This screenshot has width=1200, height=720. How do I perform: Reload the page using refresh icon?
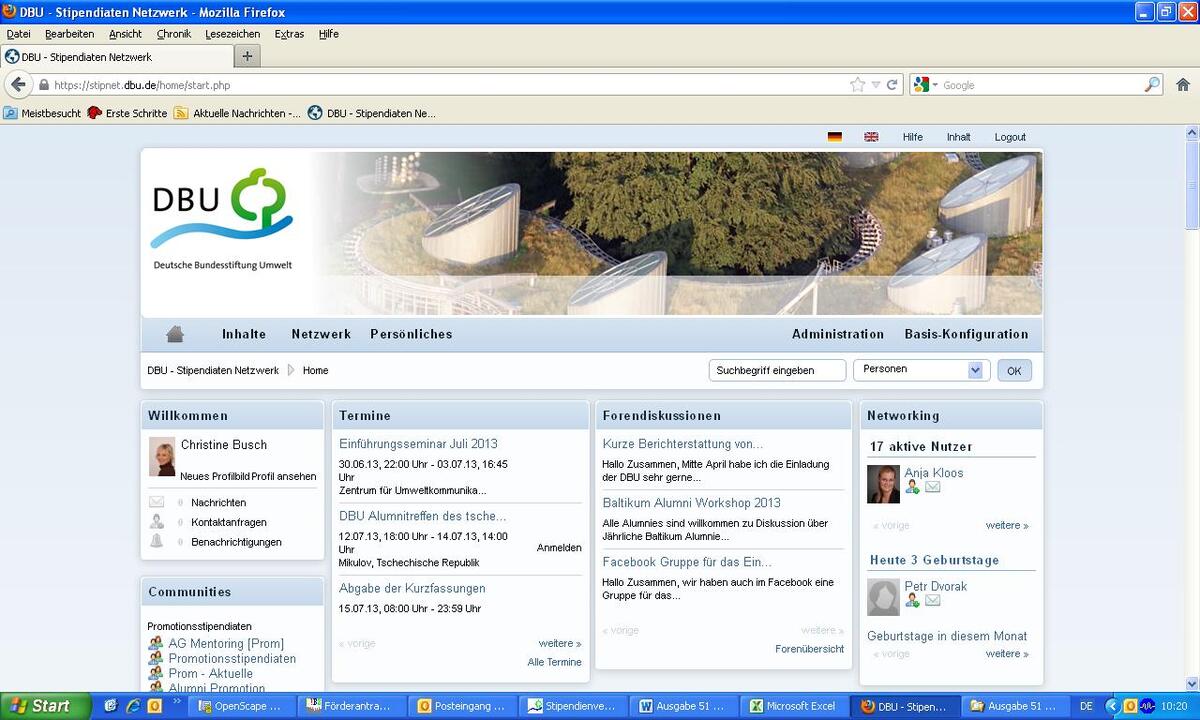point(892,85)
